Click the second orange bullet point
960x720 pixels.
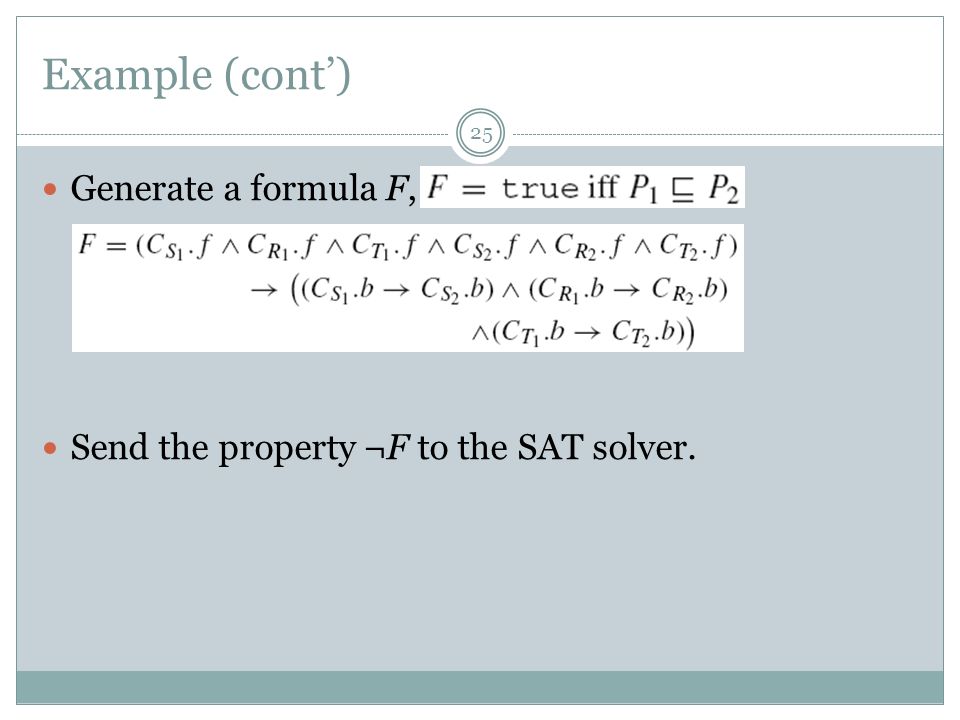click(x=50, y=449)
